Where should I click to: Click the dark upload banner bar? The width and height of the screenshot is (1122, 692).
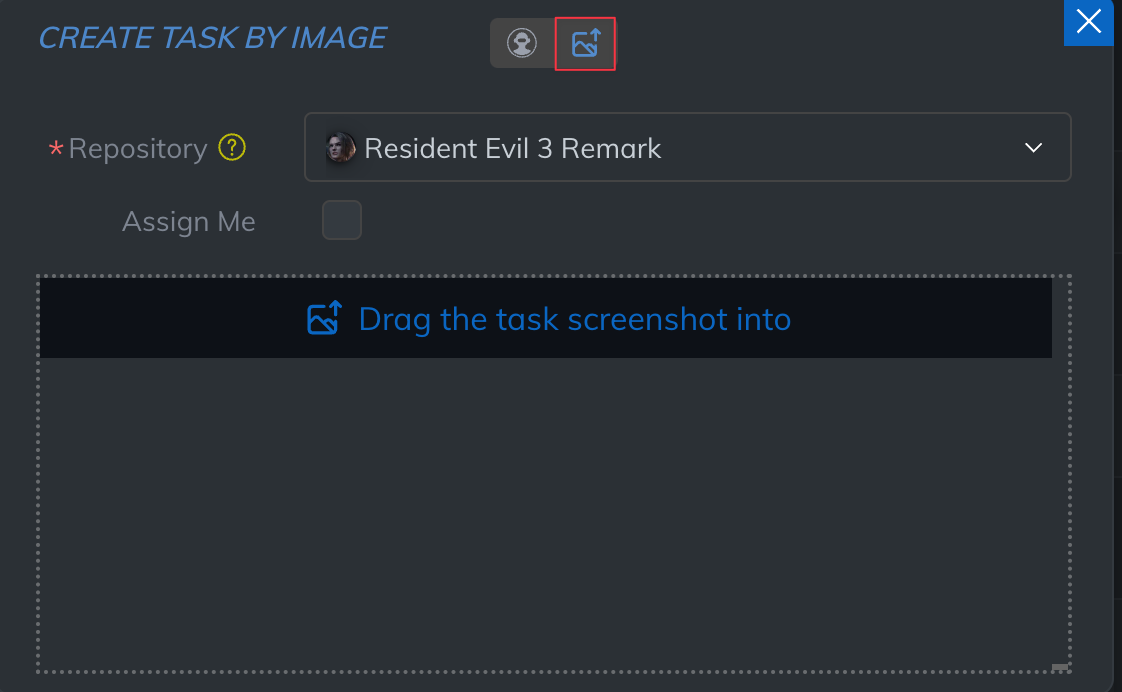(x=900, y=319)
